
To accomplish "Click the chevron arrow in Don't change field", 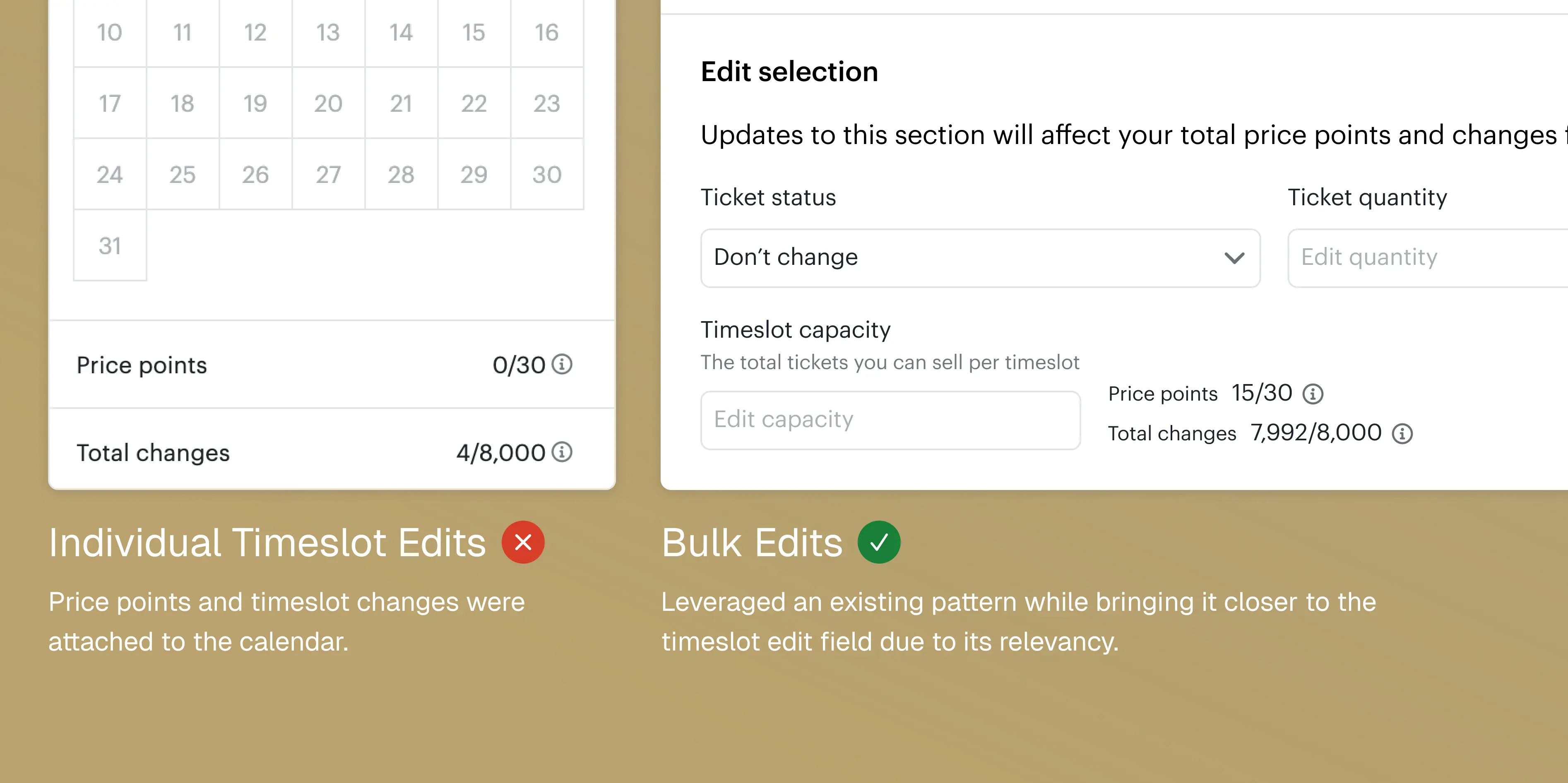I will tap(1234, 258).
